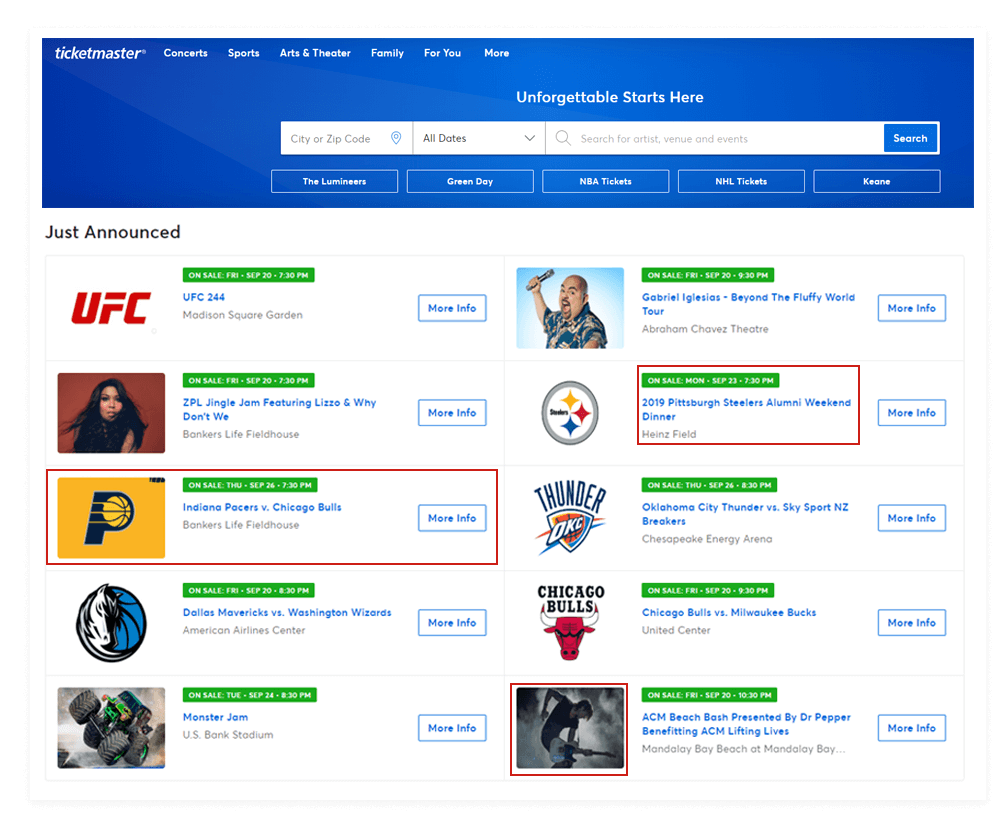Click the Just Announced heading
The image size is (1007, 831).
point(112,232)
